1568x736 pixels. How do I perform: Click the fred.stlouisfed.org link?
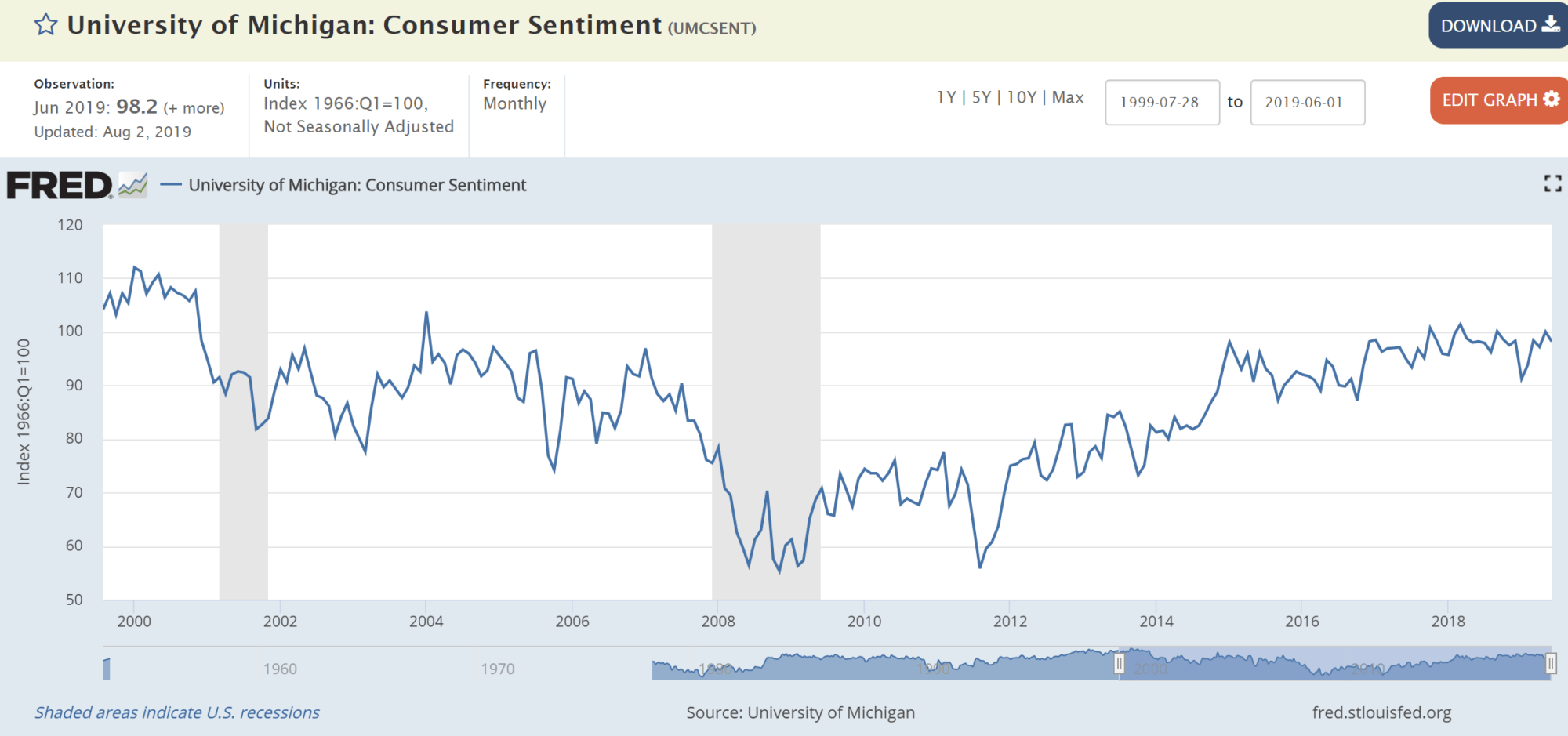click(x=1381, y=712)
